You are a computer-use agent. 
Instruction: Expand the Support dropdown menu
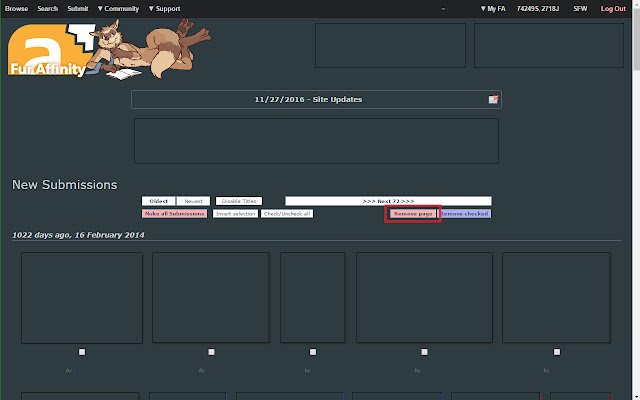click(x=164, y=9)
